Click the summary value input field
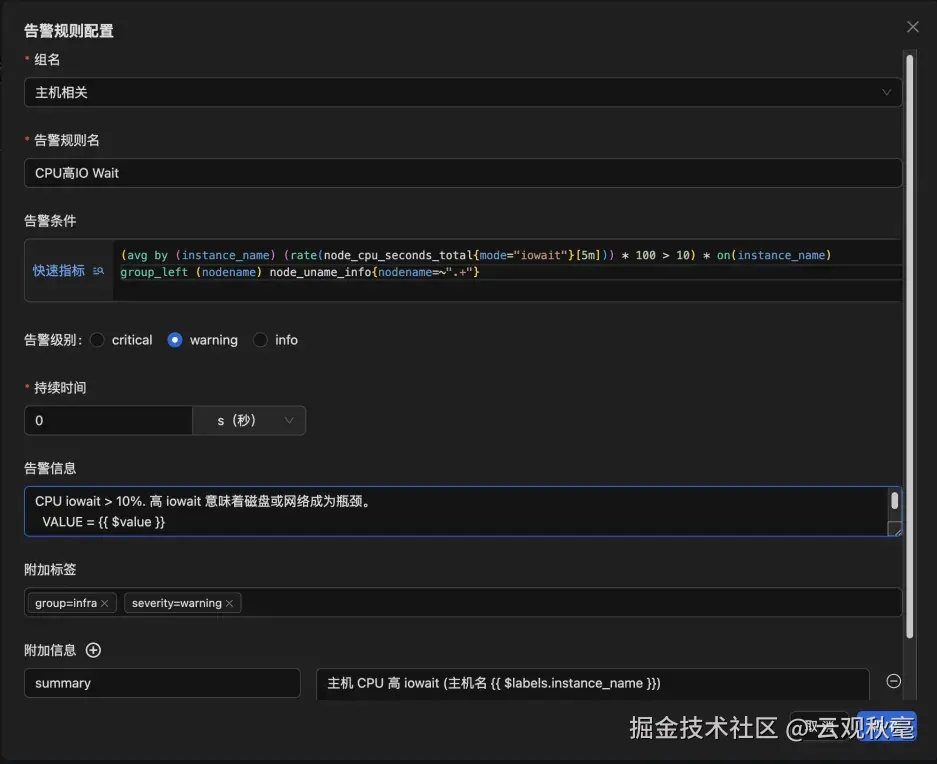This screenshot has width=937, height=764. tap(592, 683)
